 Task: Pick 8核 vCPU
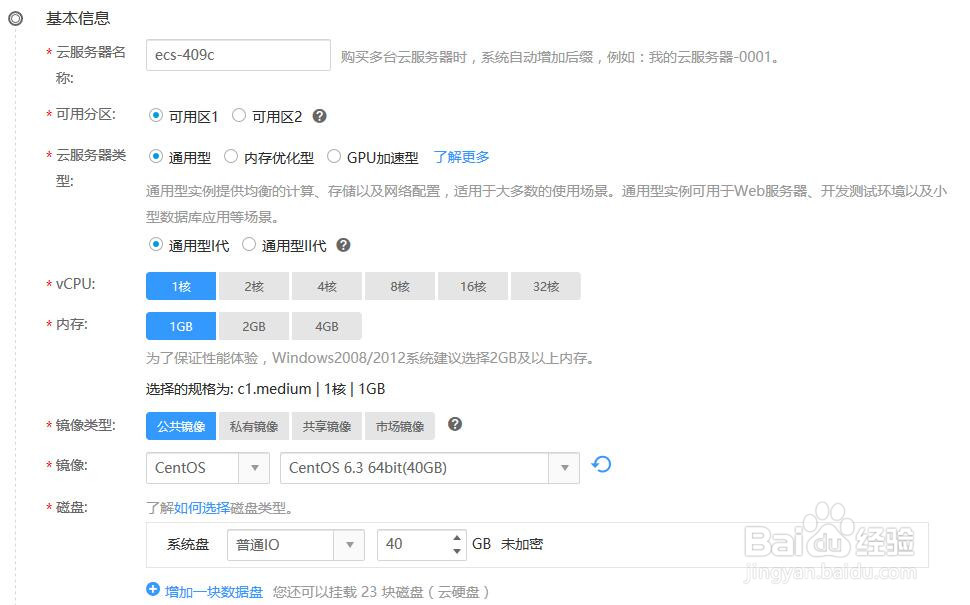click(400, 286)
